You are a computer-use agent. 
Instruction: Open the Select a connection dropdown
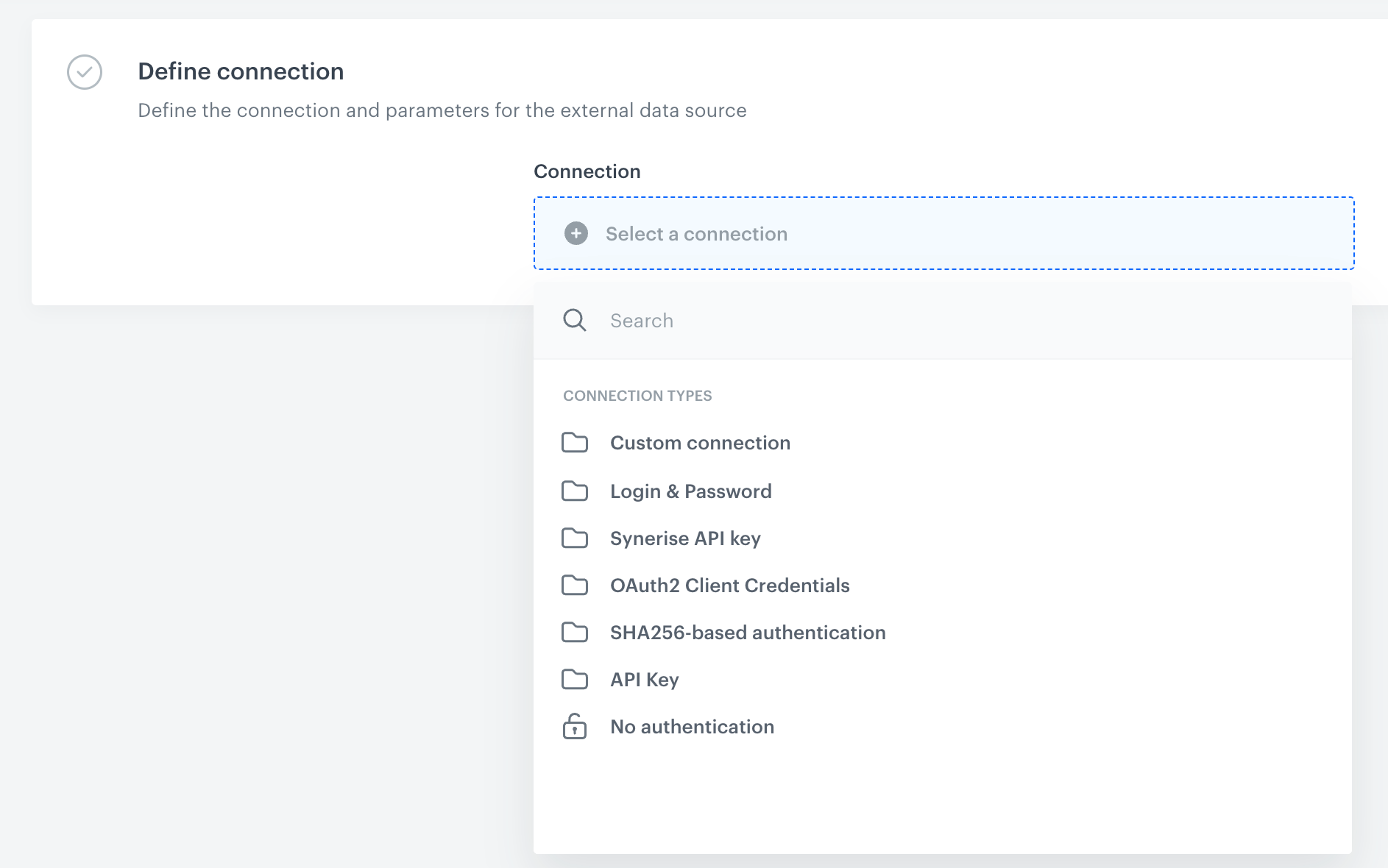click(943, 233)
